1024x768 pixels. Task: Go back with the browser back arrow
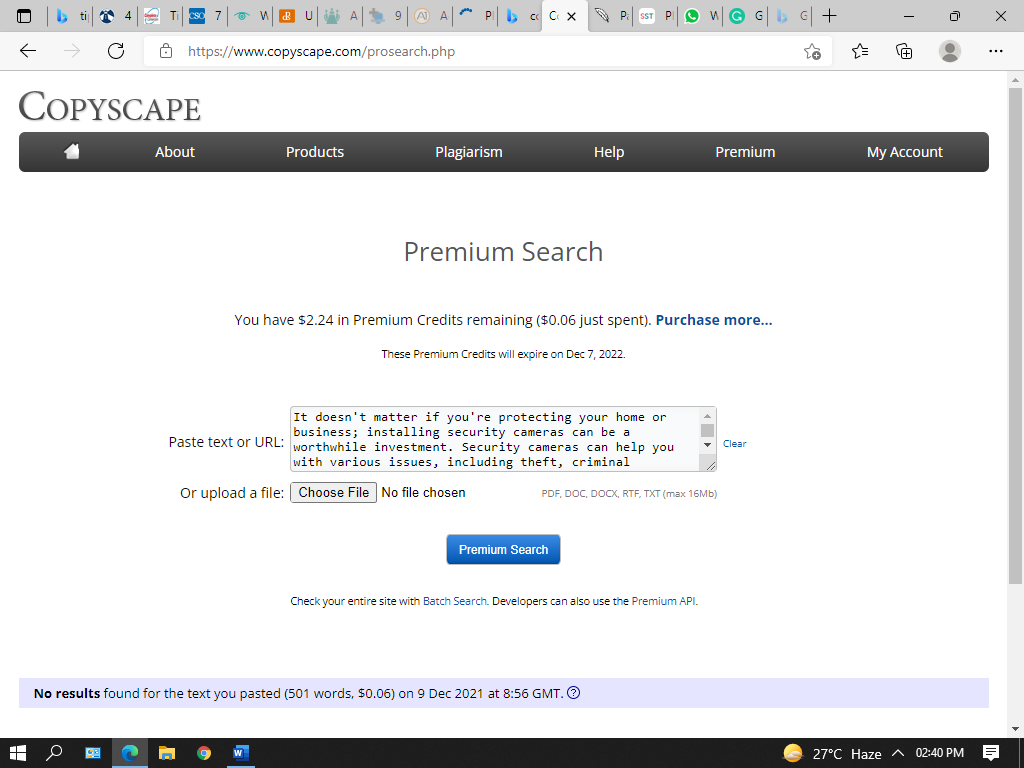click(x=27, y=51)
